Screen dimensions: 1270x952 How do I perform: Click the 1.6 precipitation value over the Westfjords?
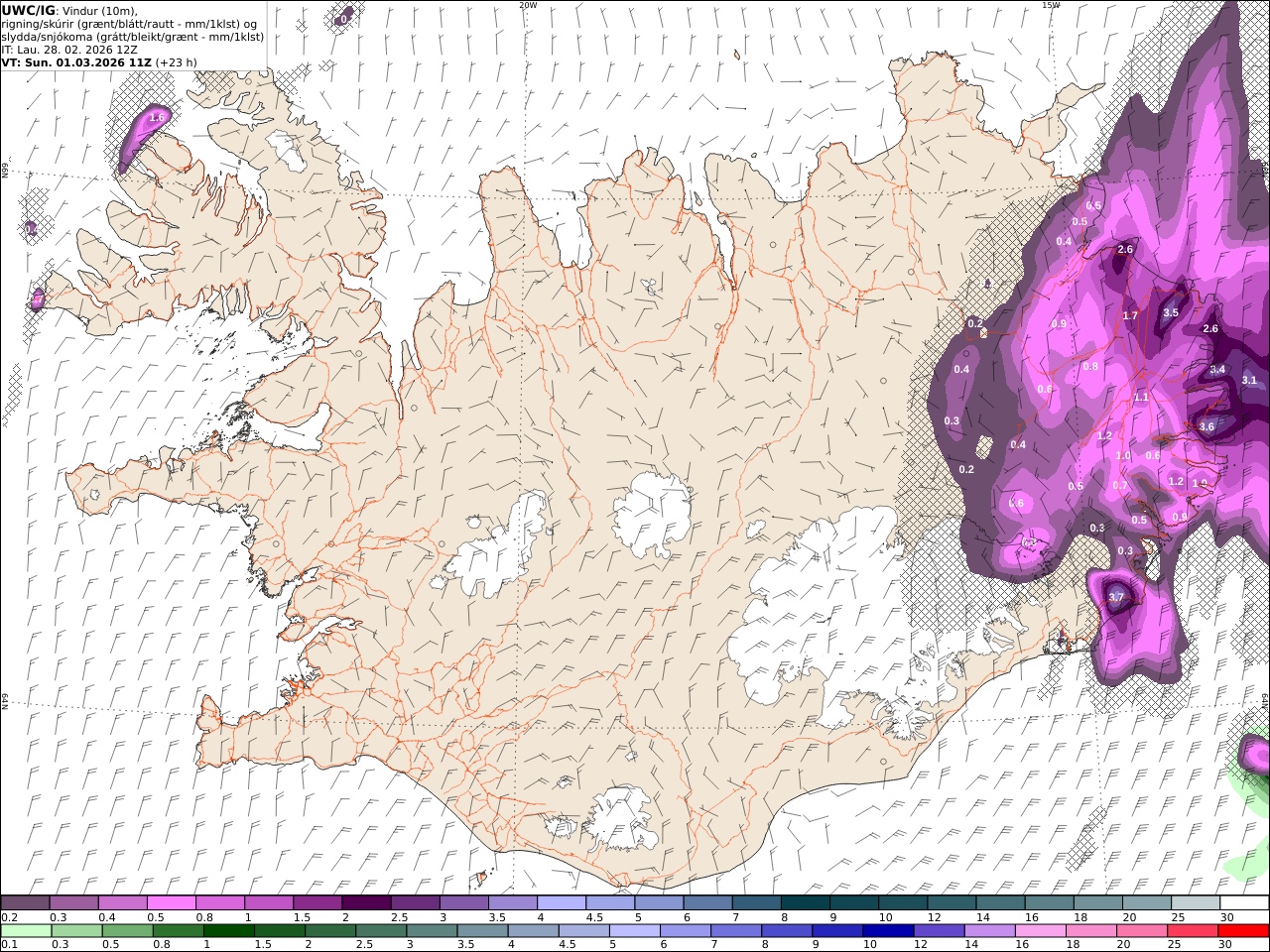(x=156, y=118)
